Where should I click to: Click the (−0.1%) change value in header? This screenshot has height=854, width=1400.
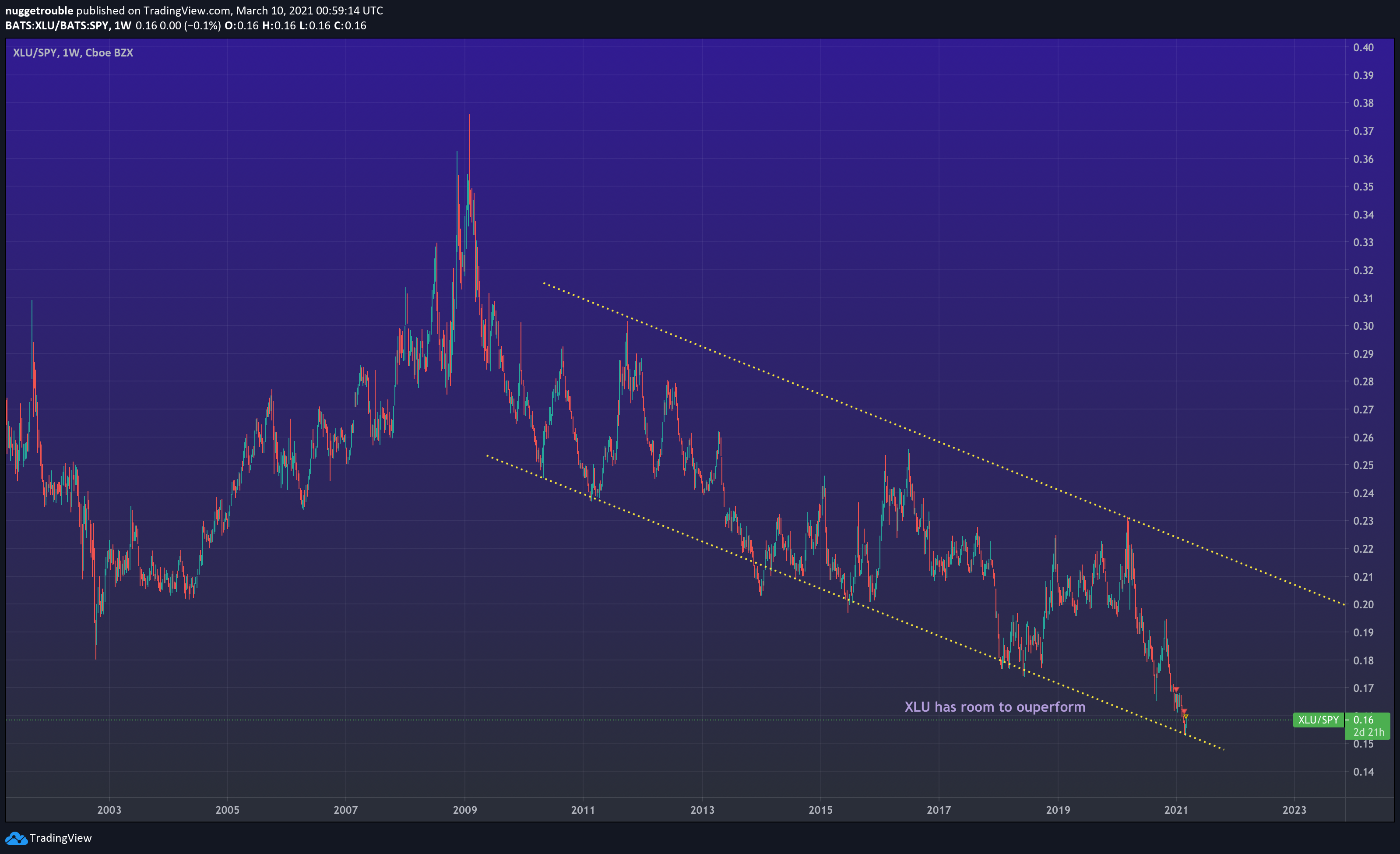tap(202, 25)
